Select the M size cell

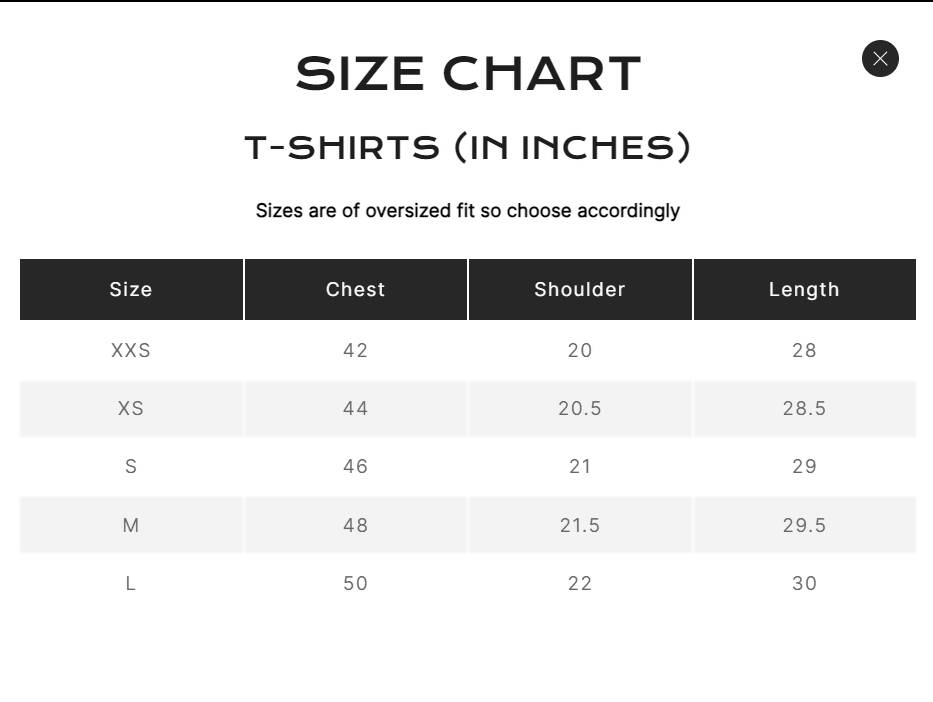(x=132, y=525)
